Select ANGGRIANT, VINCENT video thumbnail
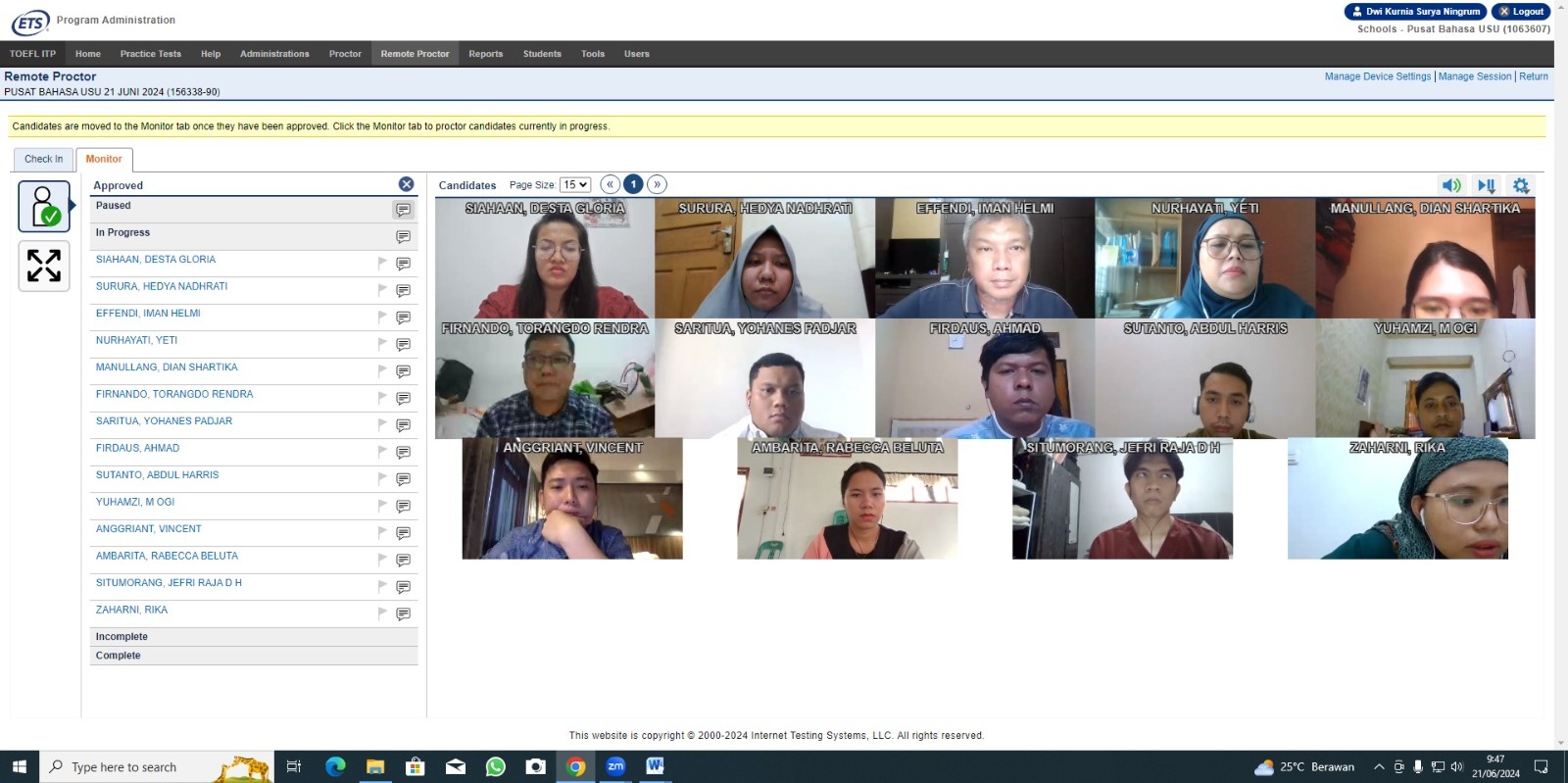Screen dimensions: 1568x783 (x=572, y=499)
